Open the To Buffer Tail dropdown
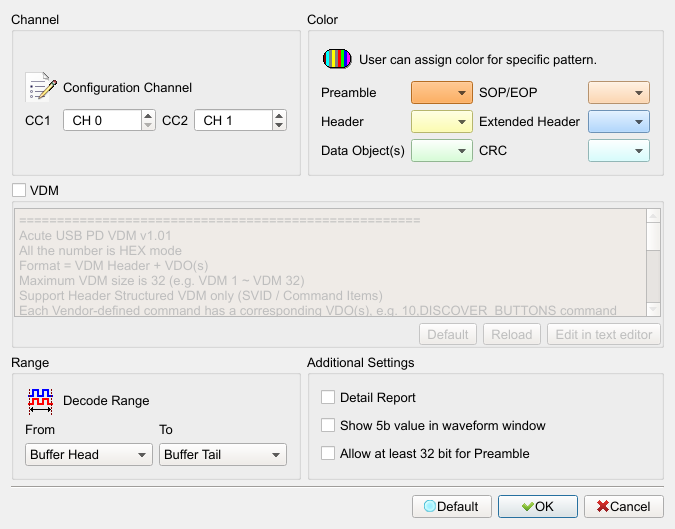This screenshot has width=675, height=529. [x=223, y=455]
